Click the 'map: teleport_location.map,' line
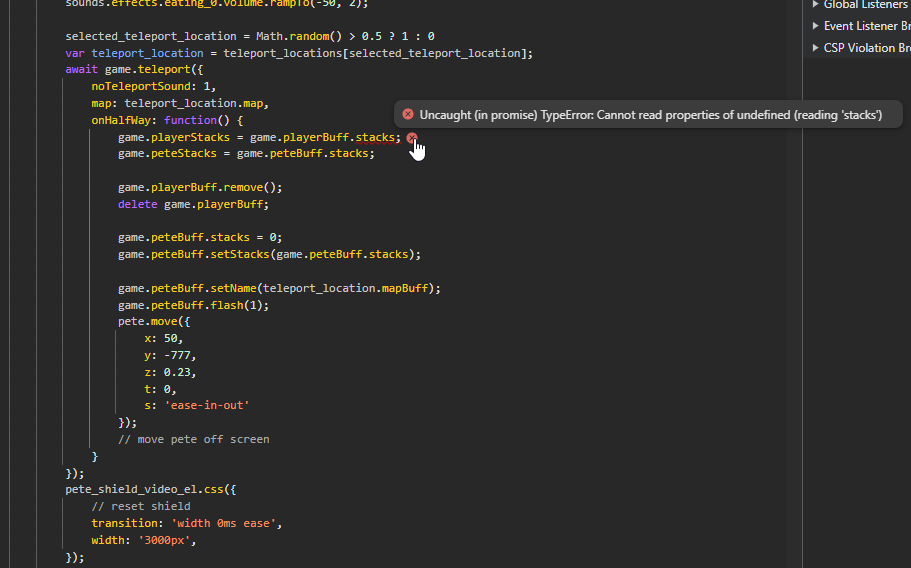This screenshot has width=911, height=568. (x=180, y=103)
